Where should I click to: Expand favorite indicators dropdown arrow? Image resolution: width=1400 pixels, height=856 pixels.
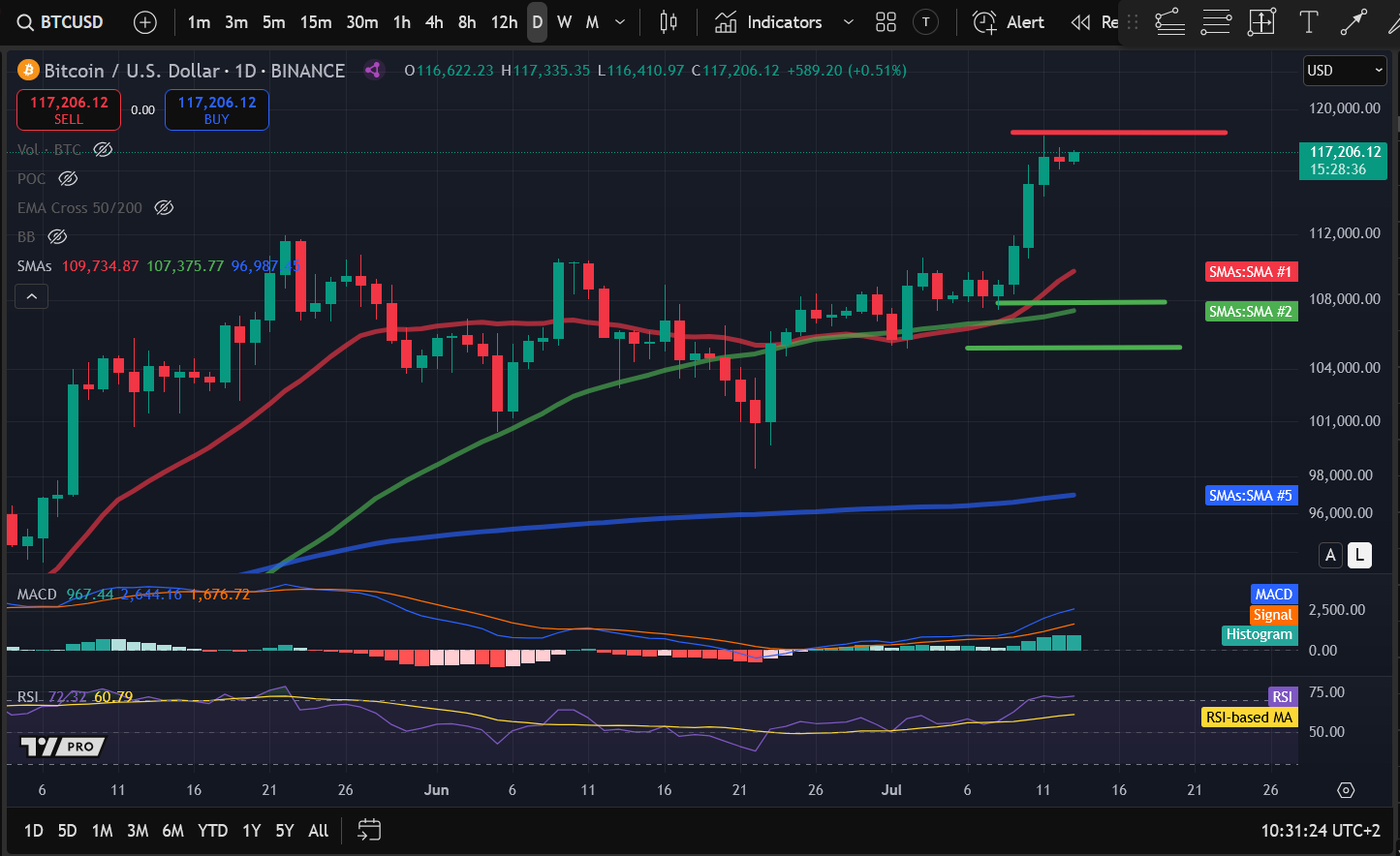849,22
